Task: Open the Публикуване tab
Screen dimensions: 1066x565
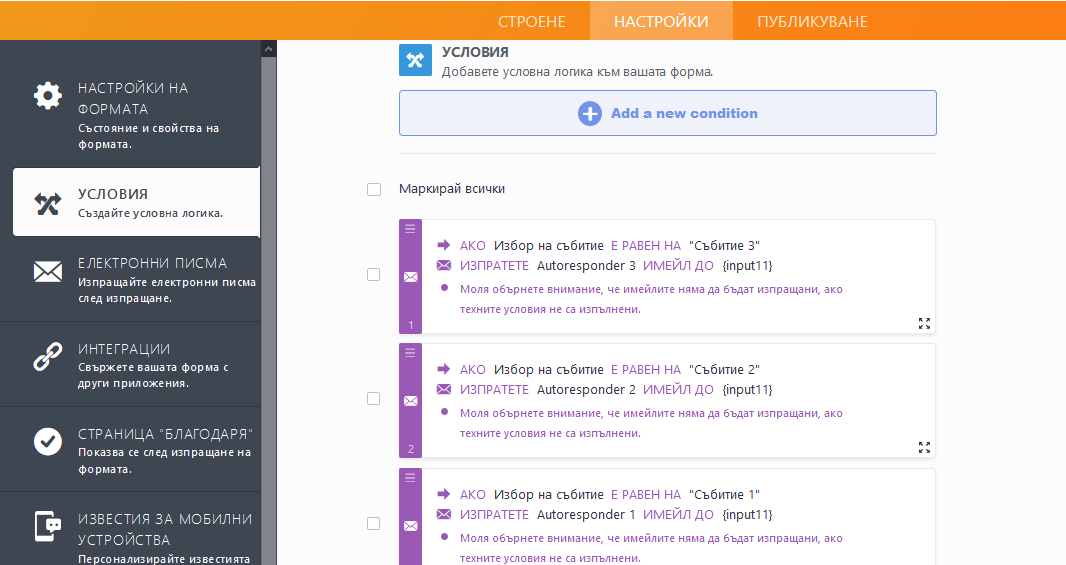Action: click(x=812, y=21)
